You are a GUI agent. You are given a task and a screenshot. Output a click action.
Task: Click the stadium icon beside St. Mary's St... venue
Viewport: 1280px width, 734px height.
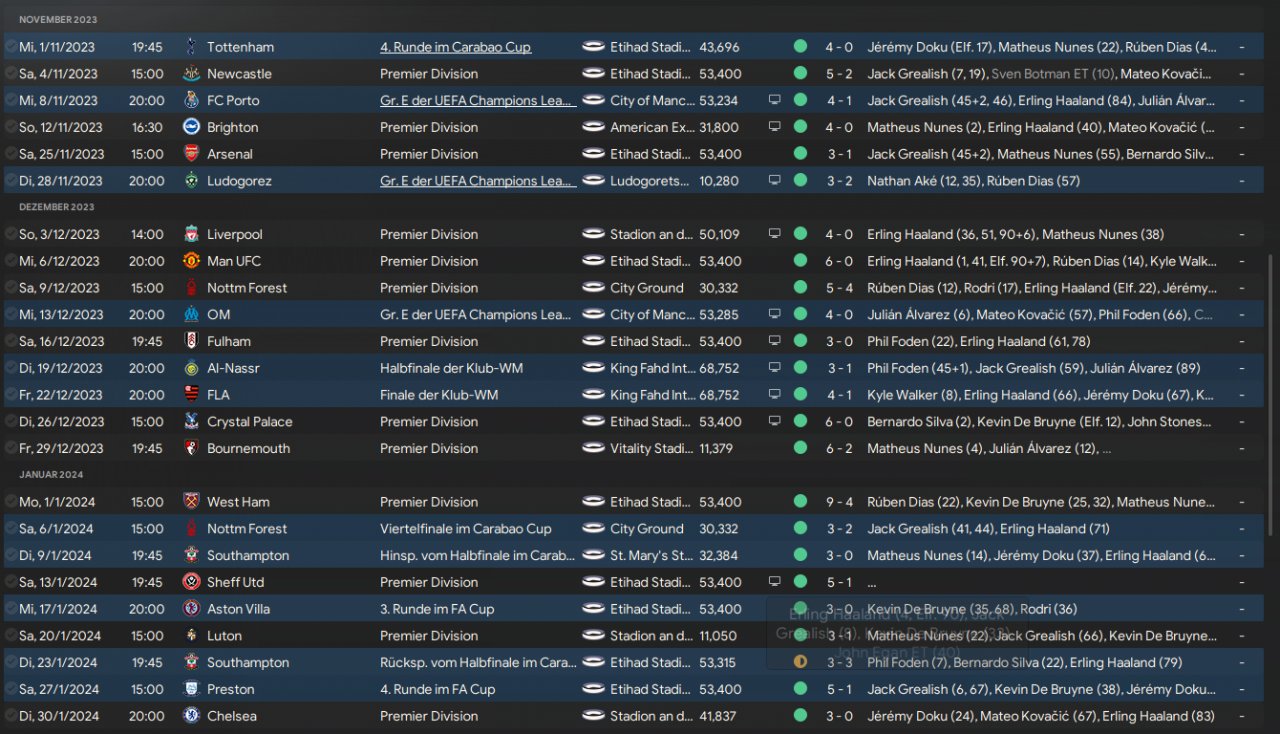tap(594, 556)
